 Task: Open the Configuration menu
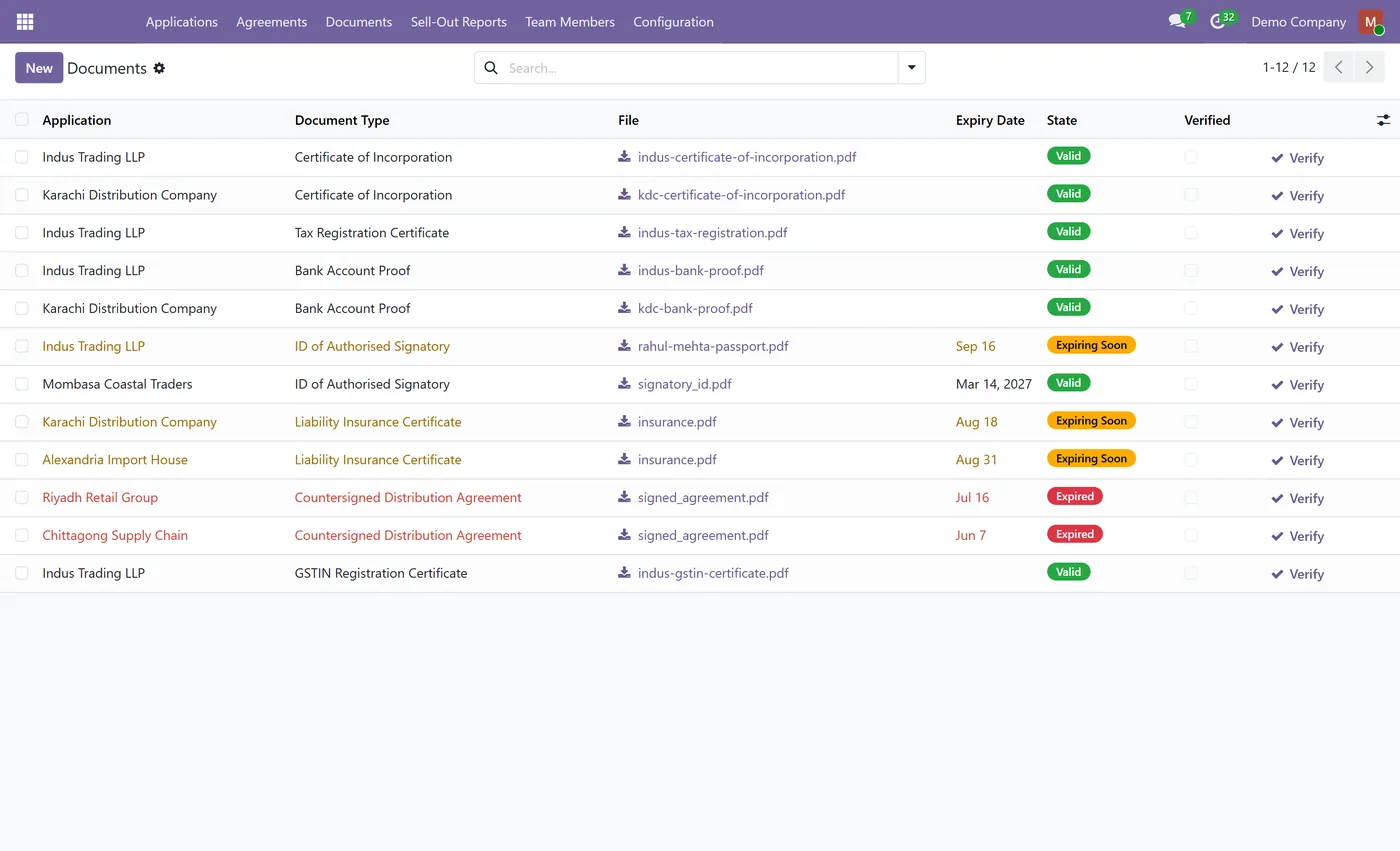point(674,21)
